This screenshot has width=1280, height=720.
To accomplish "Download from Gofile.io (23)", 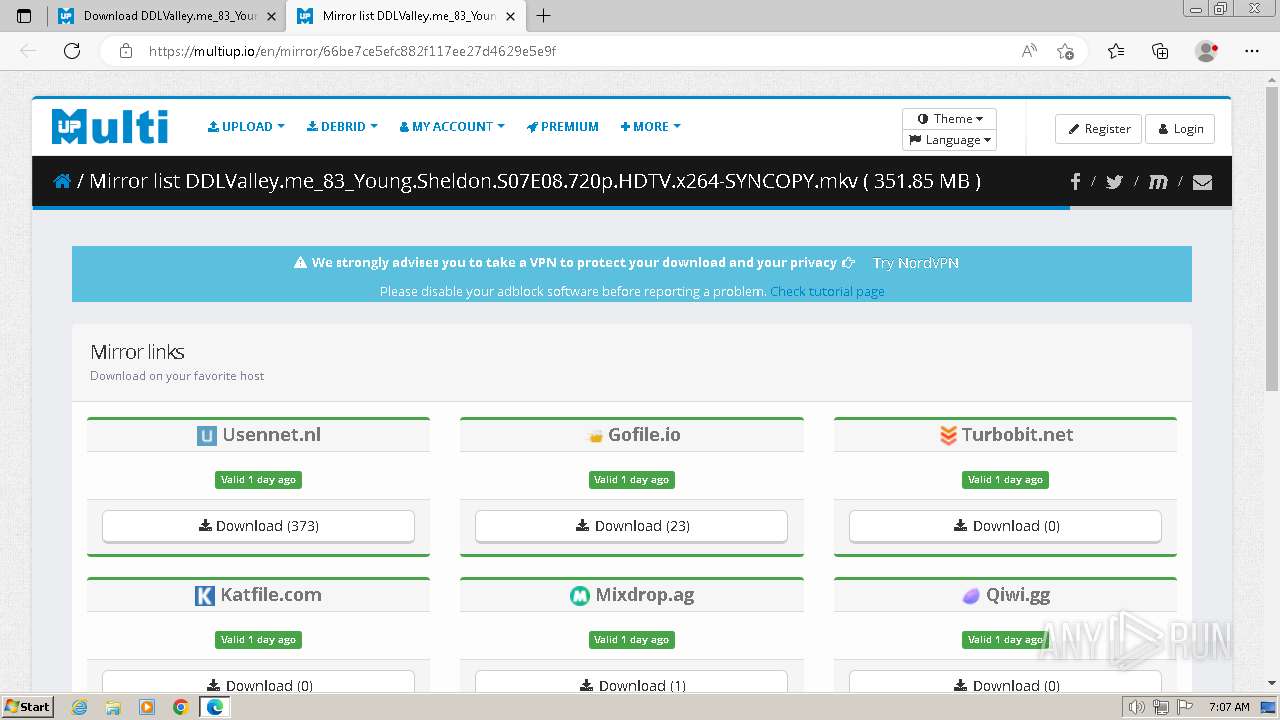I will click(x=631, y=526).
